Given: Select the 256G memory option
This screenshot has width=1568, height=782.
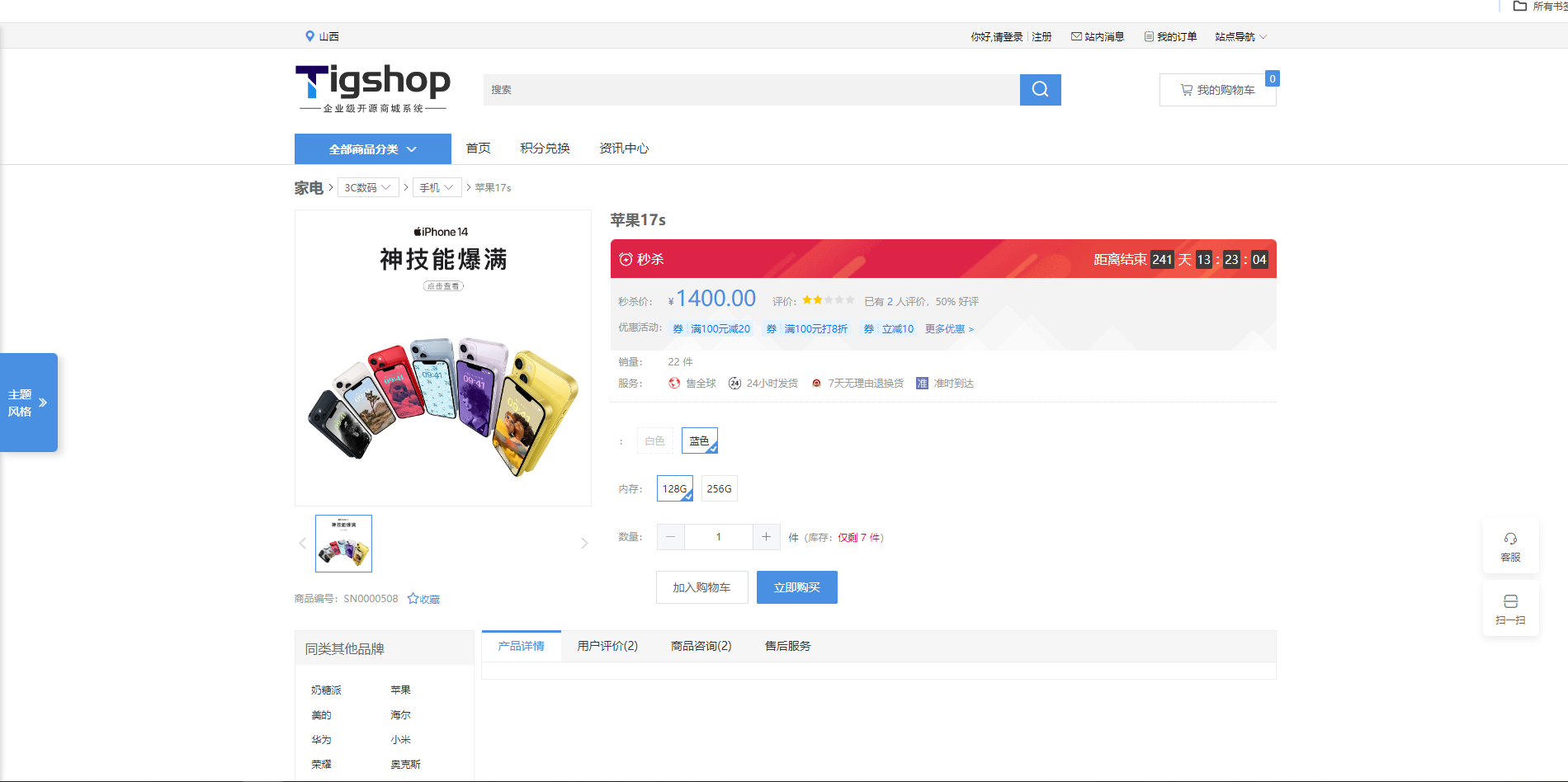Looking at the screenshot, I should pos(719,488).
